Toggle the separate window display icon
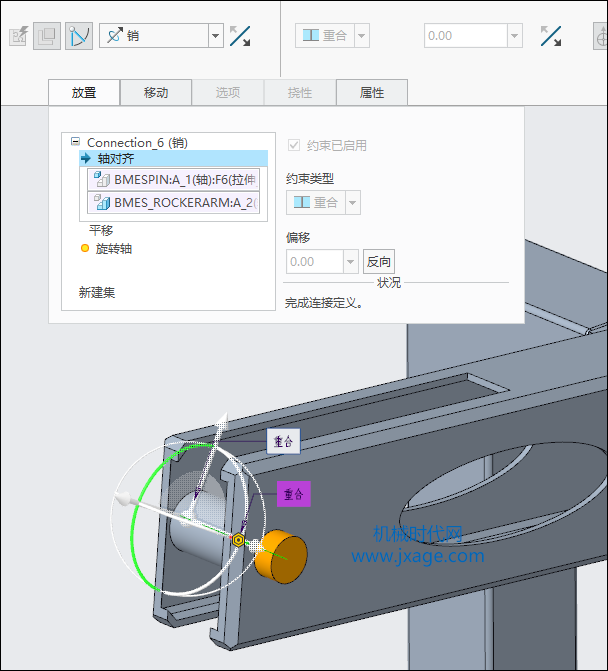Image resolution: width=608 pixels, height=671 pixels. (47, 36)
